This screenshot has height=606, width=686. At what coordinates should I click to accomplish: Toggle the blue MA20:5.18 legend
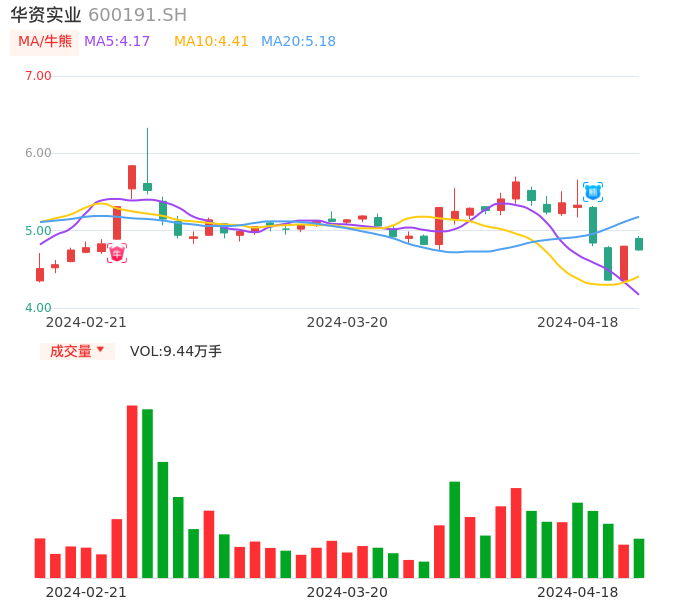[x=298, y=42]
